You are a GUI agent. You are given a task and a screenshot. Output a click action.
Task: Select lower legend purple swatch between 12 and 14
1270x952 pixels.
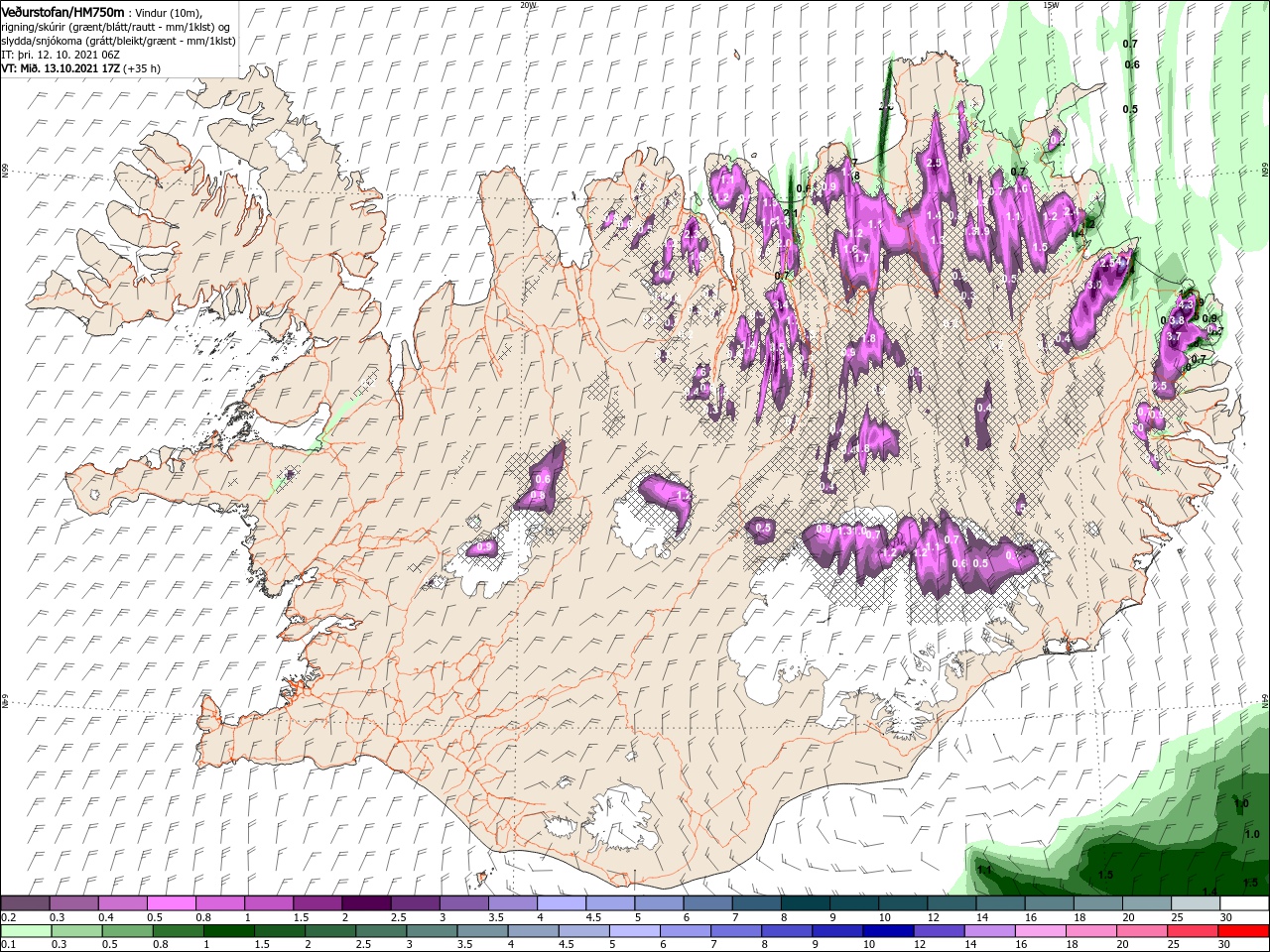point(938,931)
